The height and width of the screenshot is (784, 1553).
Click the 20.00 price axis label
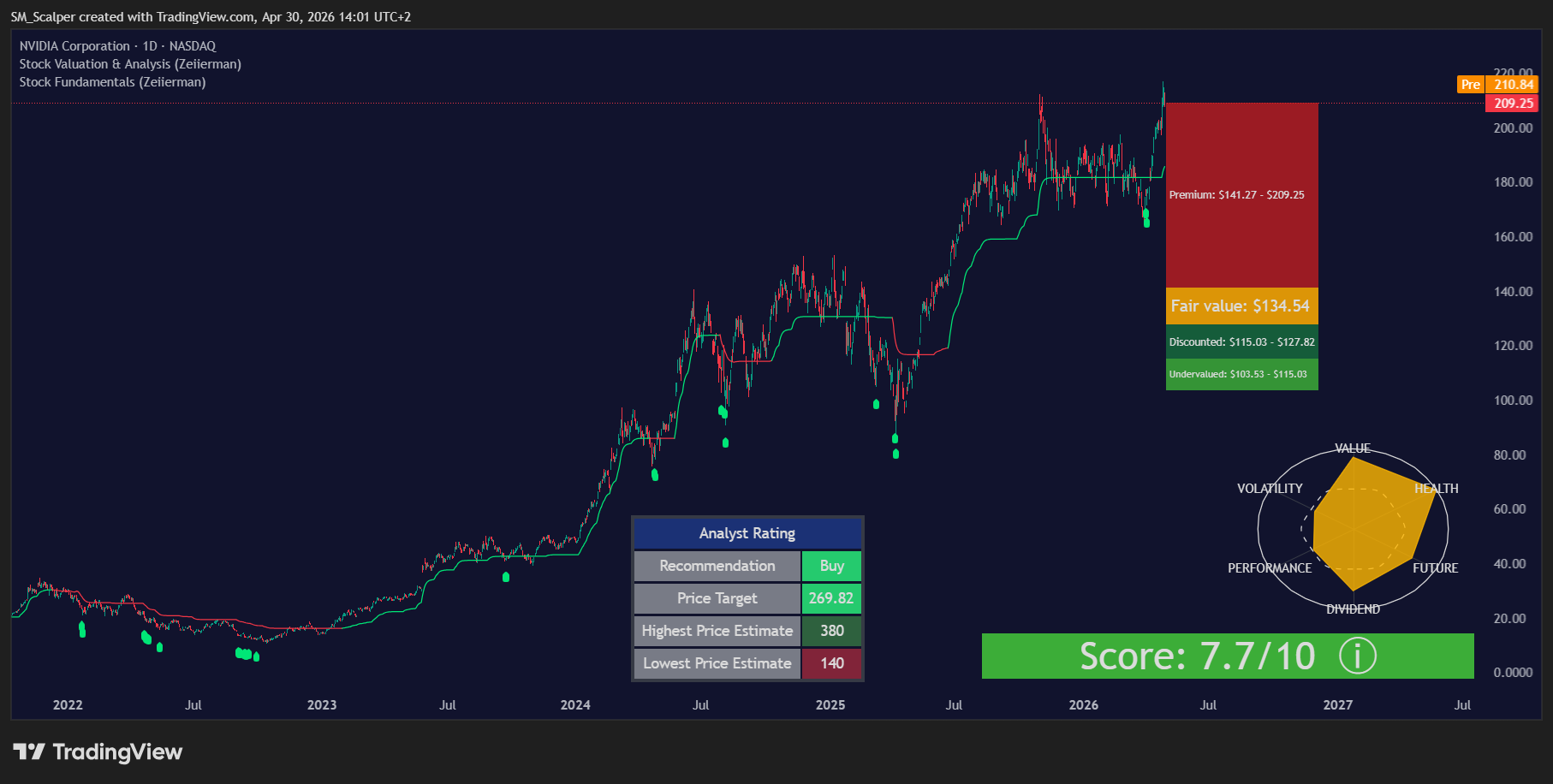point(1510,619)
